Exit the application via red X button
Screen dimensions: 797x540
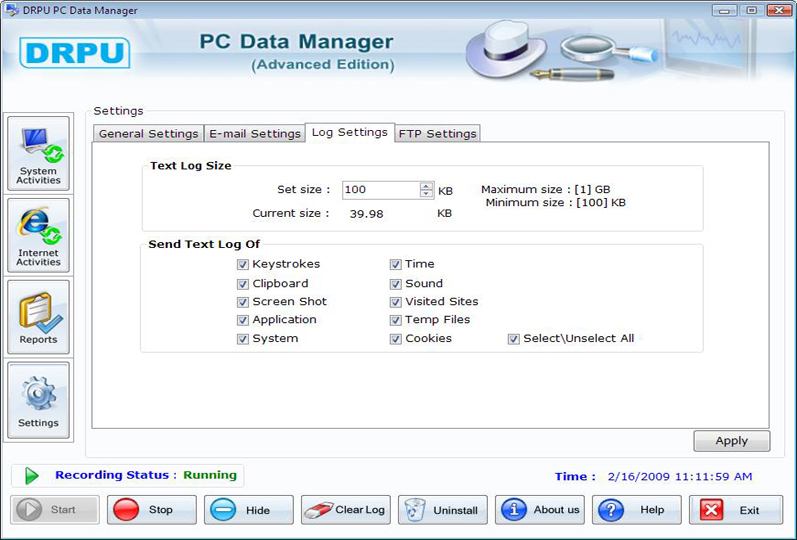coord(735,509)
